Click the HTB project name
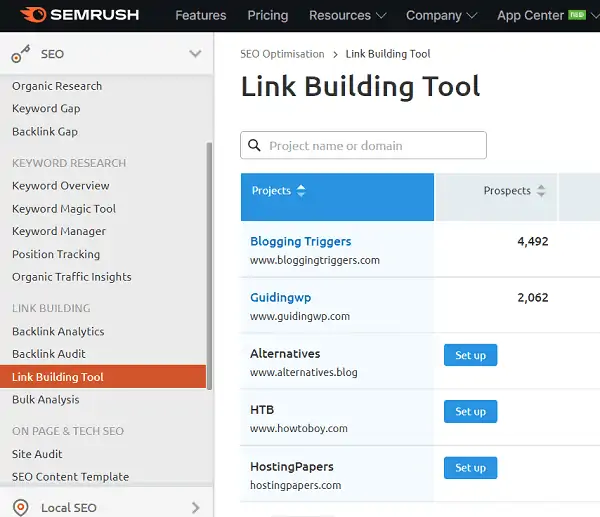This screenshot has height=517, width=600. pos(262,410)
